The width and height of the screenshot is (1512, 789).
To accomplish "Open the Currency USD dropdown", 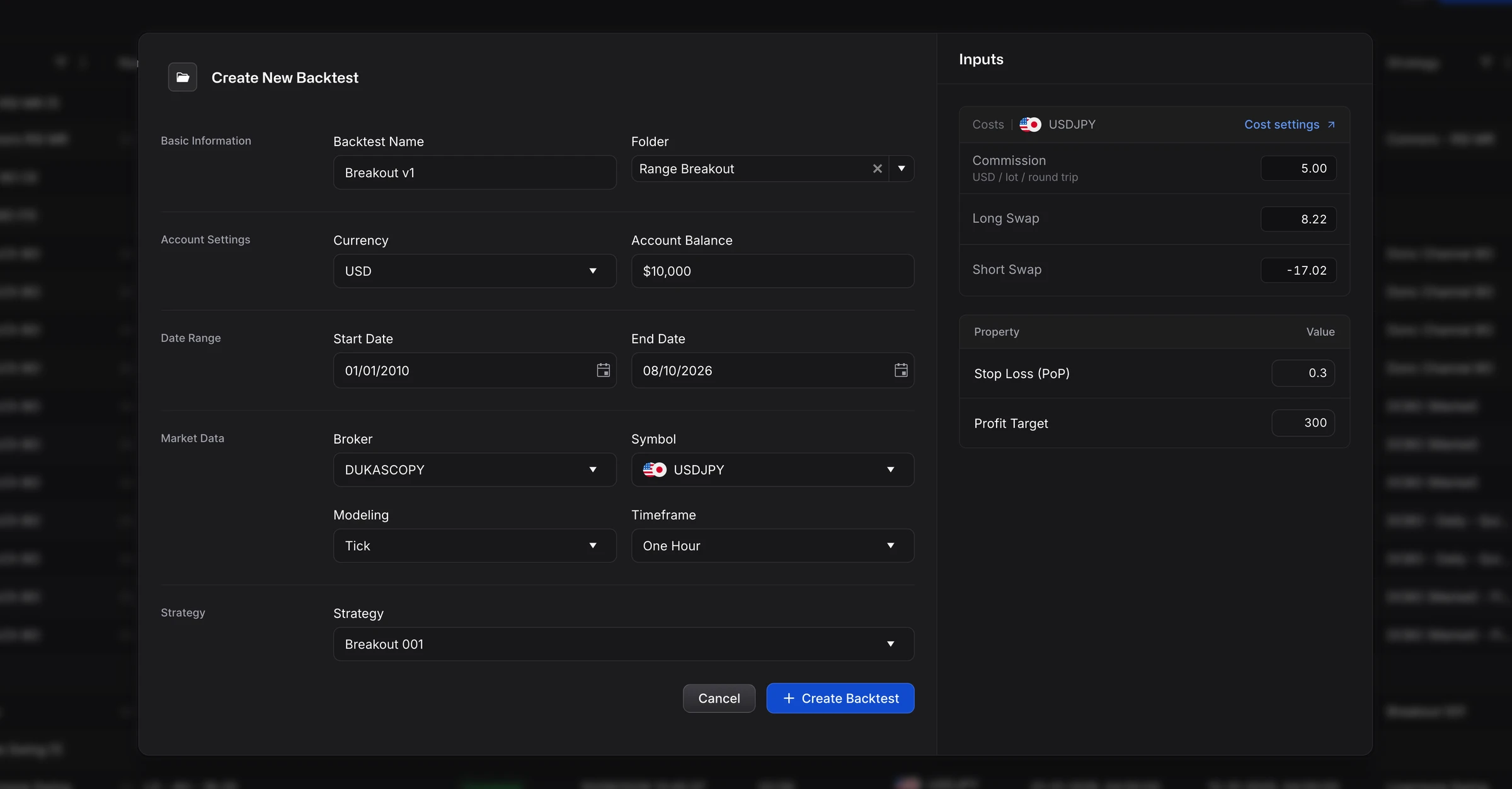I will tap(474, 271).
